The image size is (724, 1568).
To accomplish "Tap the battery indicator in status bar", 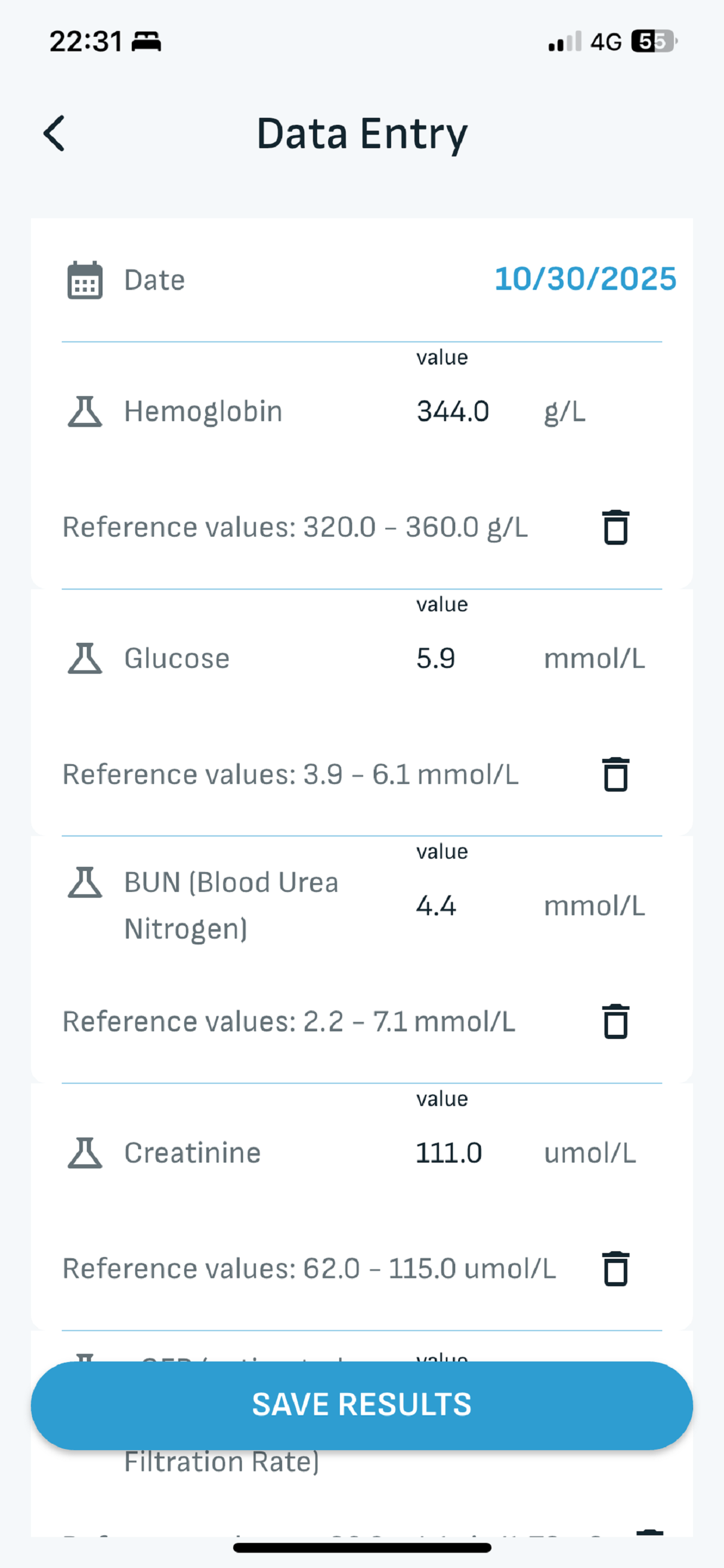I will [x=654, y=41].
